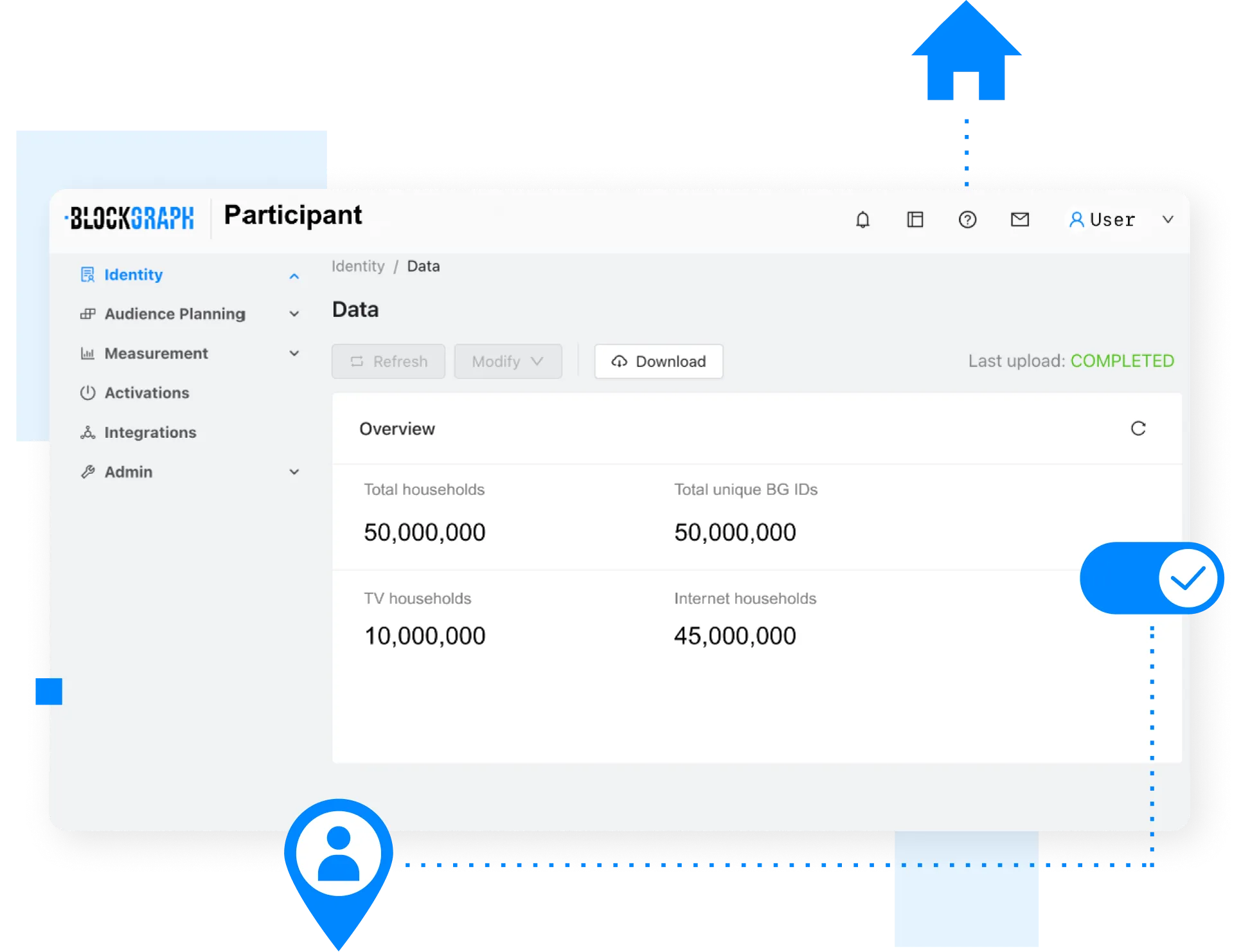This screenshot has height=952, width=1259.
Task: Expand the Audience Planning section
Action: tap(294, 314)
